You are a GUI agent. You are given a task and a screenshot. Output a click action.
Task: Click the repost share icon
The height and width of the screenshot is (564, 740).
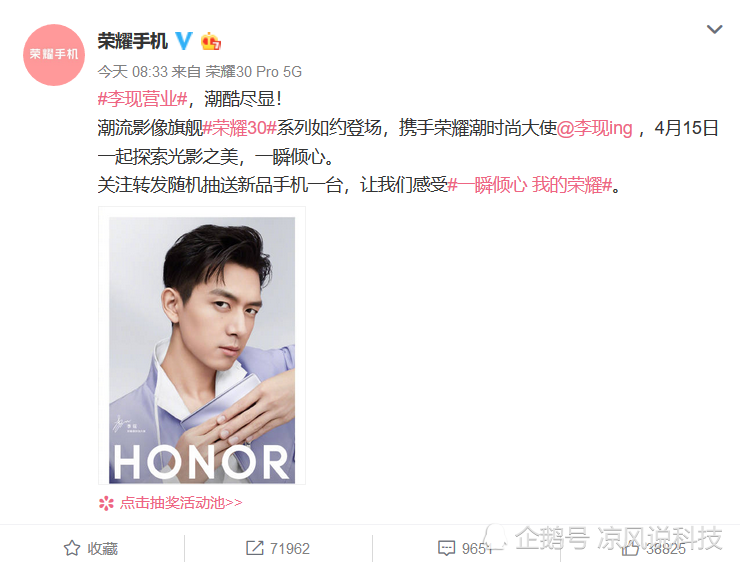[x=255, y=548]
